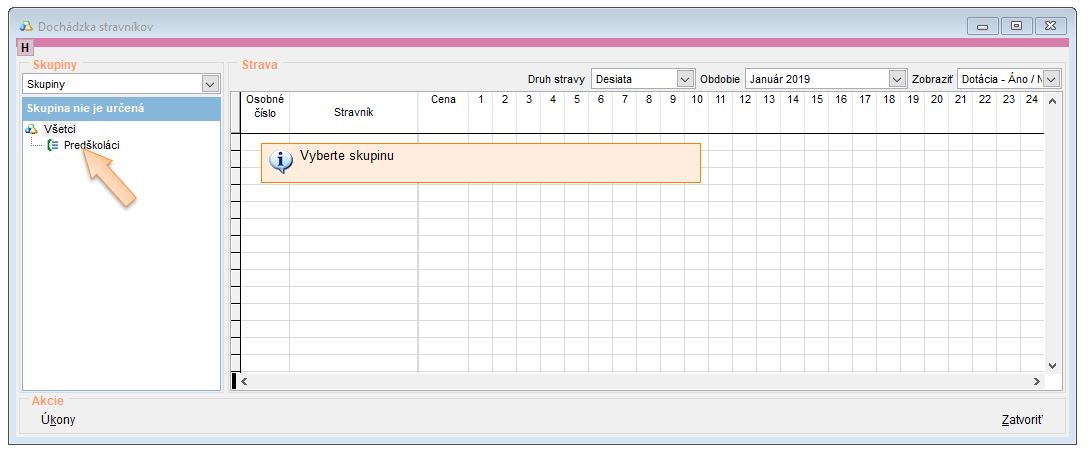
Task: Click the day 15 column header
Action: [x=816, y=100]
